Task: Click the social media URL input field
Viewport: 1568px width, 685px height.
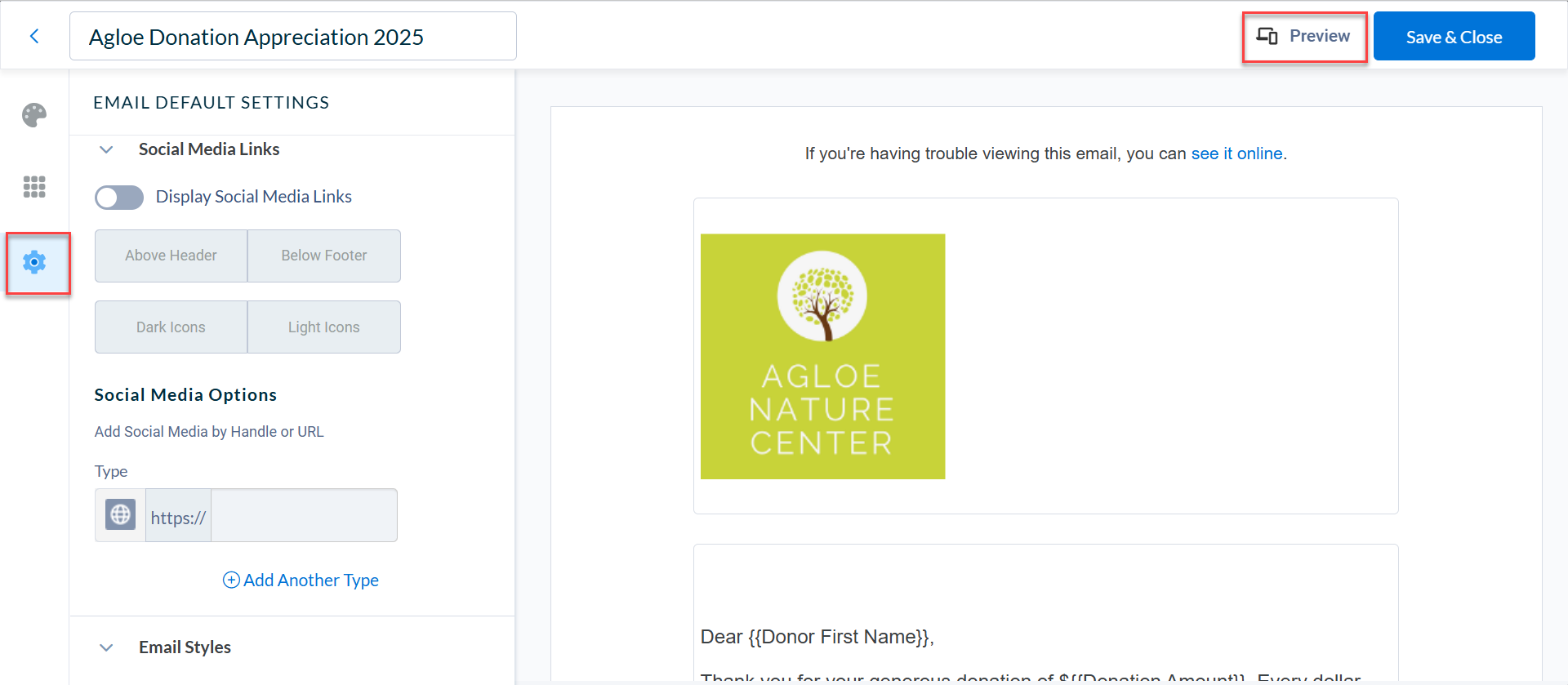Action: 304,515
